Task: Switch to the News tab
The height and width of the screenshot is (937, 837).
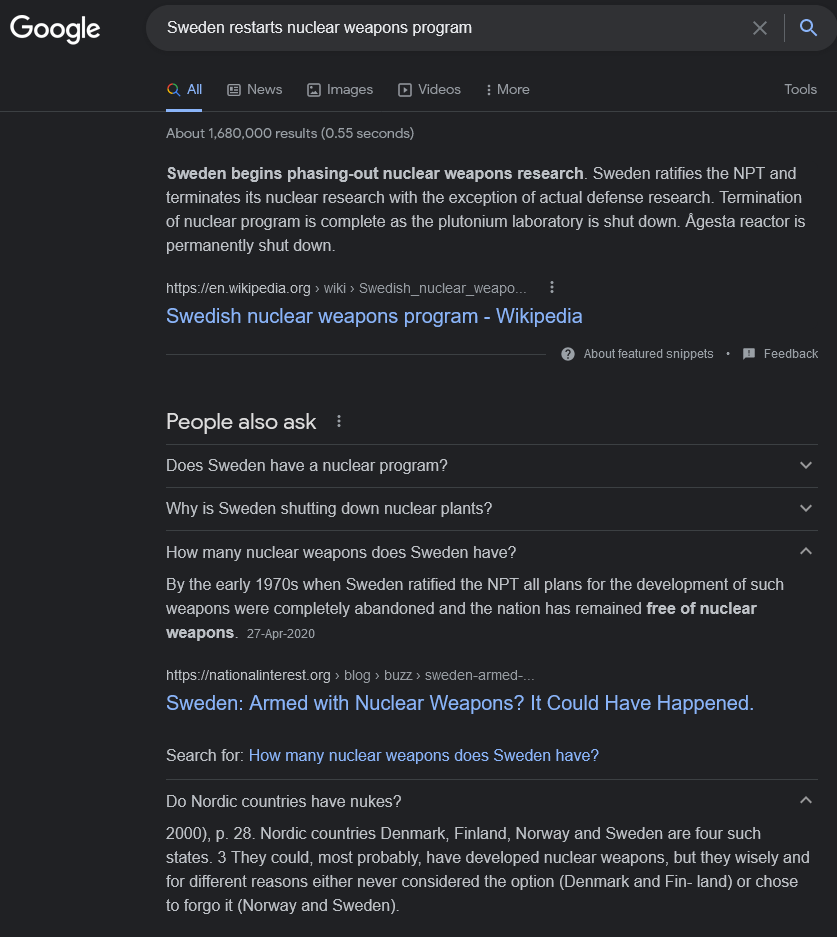Action: click(255, 90)
